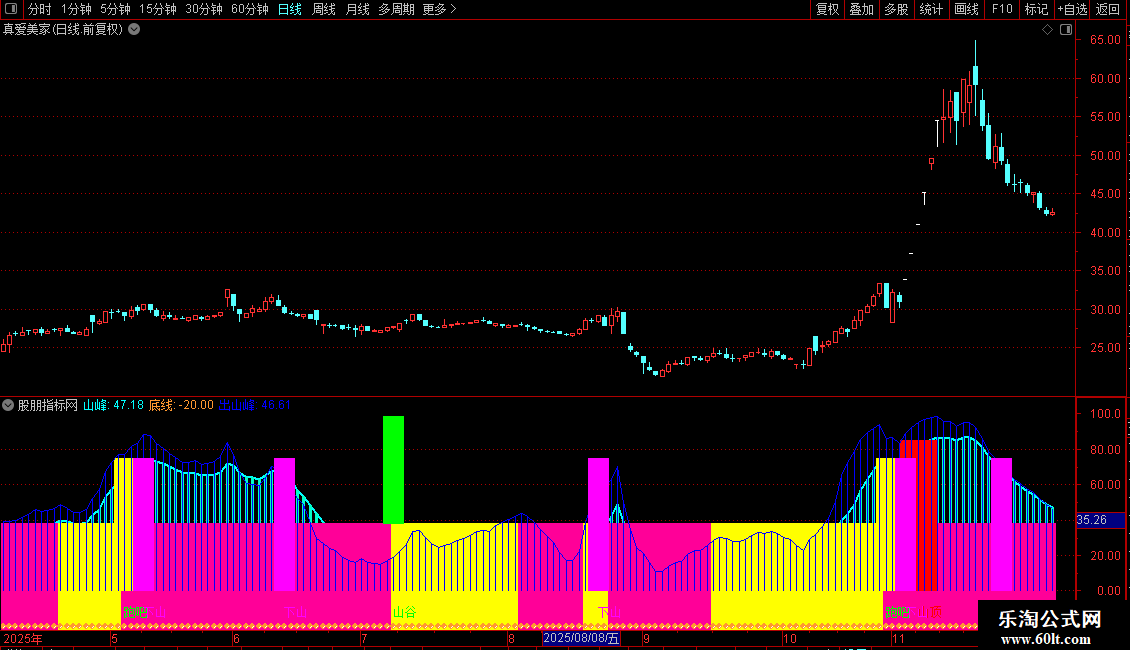
Task: Click the 2025/08/08/五 date label
Action: 581,638
